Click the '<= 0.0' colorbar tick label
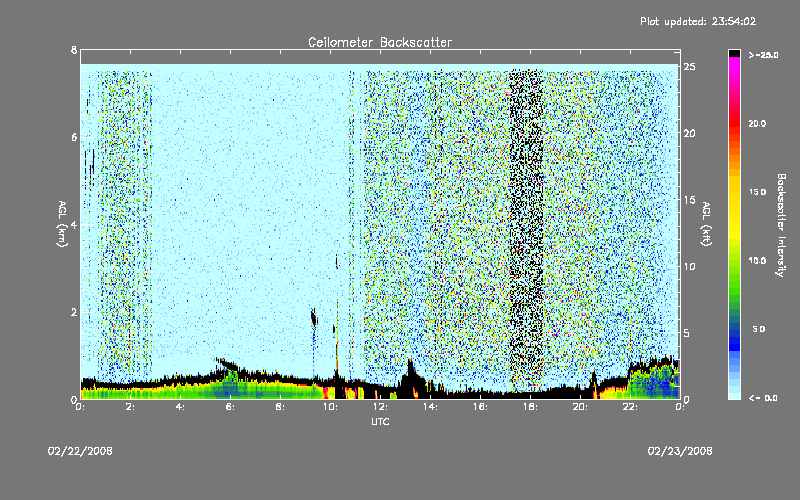Viewport: 800px width, 500px height. 763,398
